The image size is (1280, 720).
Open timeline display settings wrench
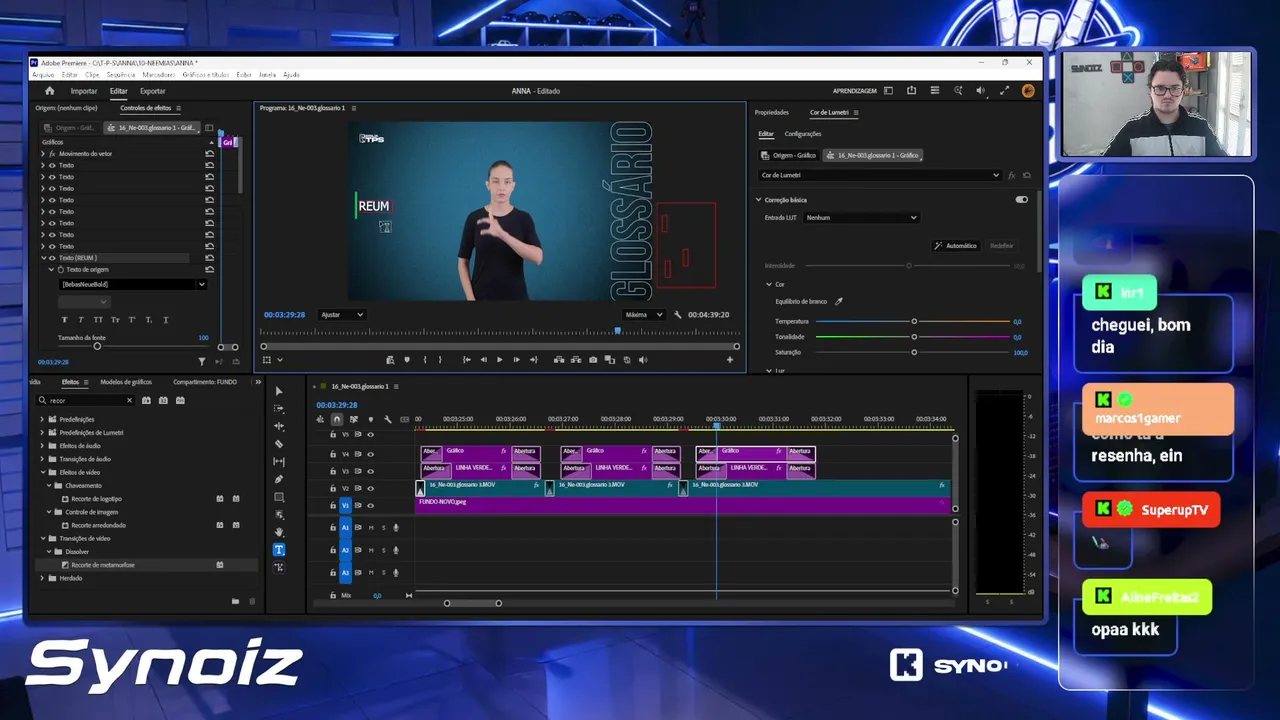387,419
